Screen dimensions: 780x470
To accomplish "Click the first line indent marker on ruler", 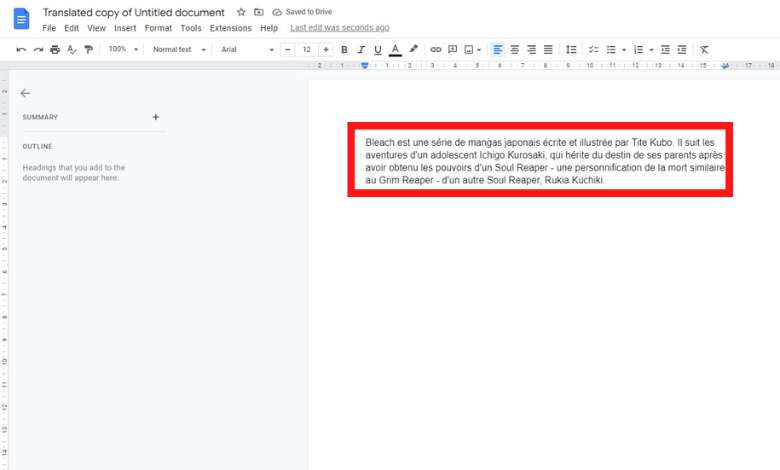I will pos(365,64).
